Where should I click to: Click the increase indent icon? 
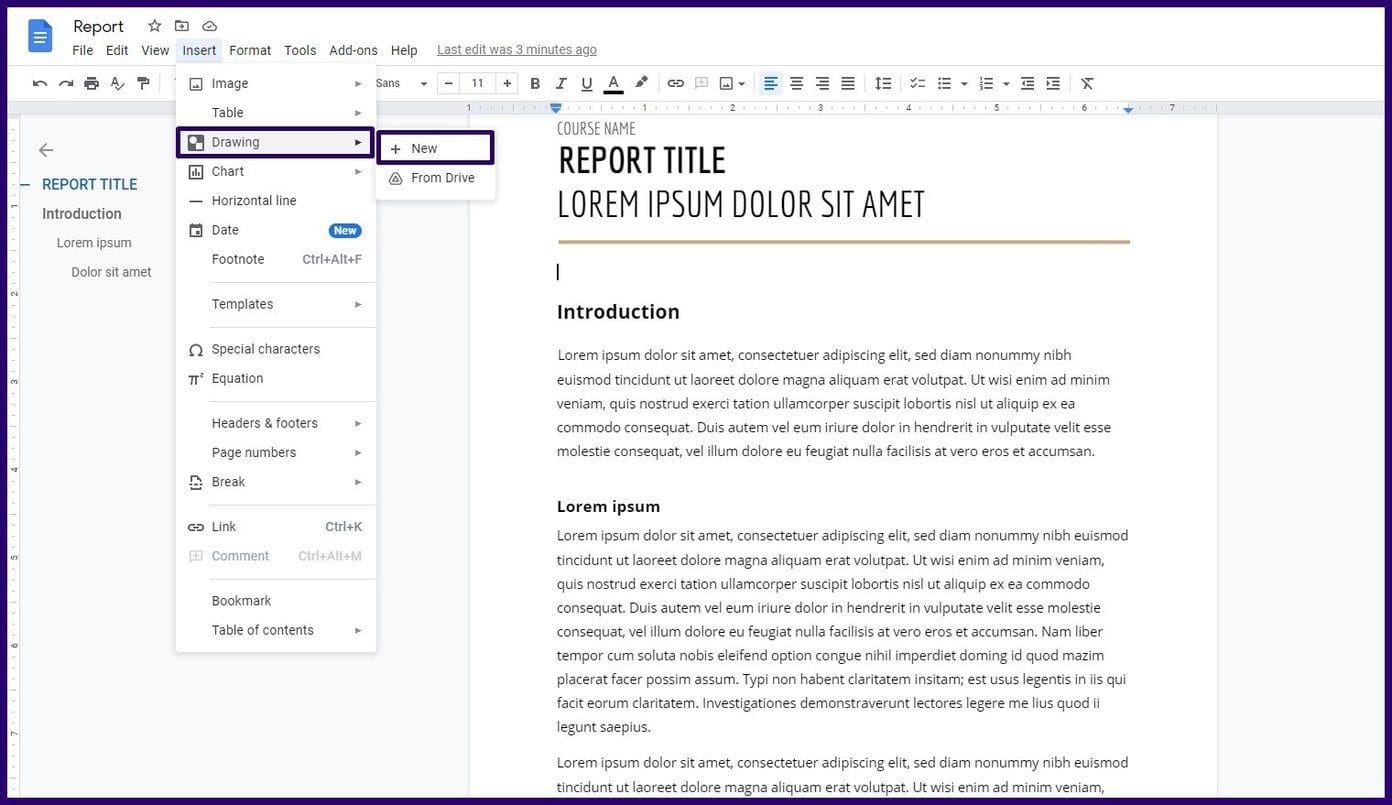click(1053, 83)
